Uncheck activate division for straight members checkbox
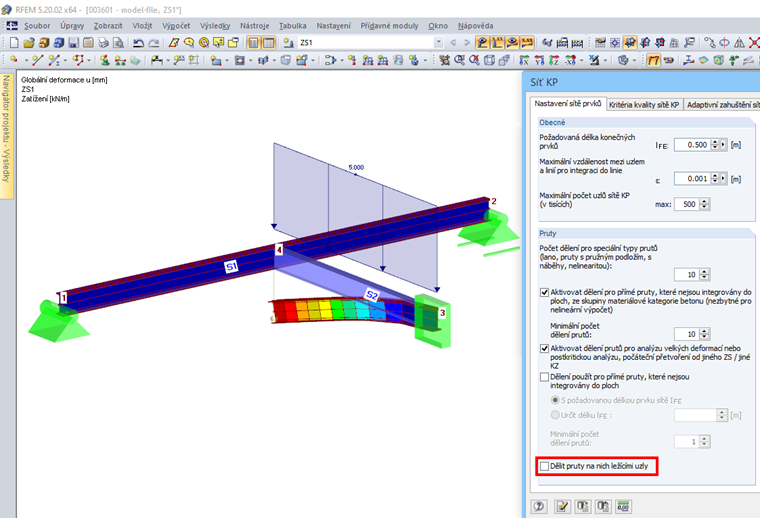This screenshot has width=760, height=521. [x=544, y=292]
